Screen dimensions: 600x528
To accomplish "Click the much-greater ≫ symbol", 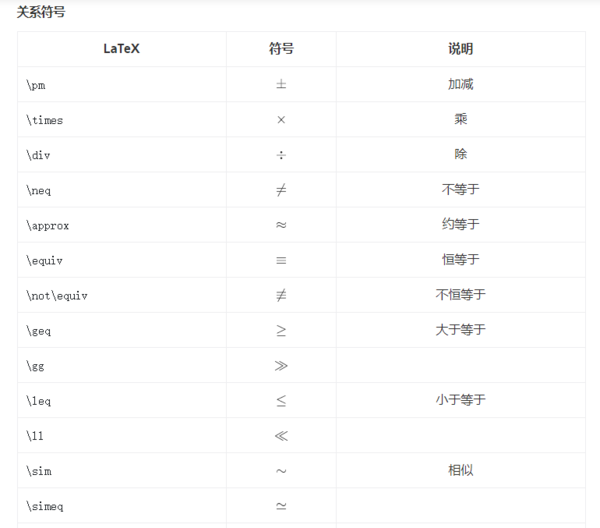I will click(281, 365).
